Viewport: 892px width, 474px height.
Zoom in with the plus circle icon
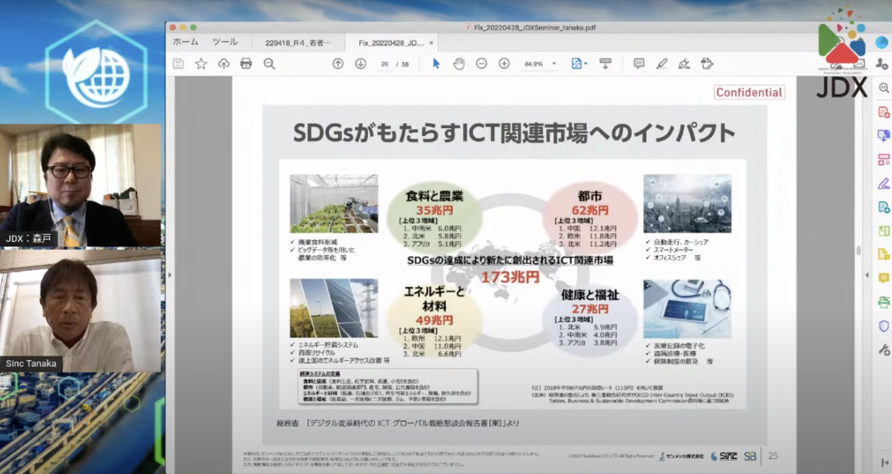pos(504,64)
